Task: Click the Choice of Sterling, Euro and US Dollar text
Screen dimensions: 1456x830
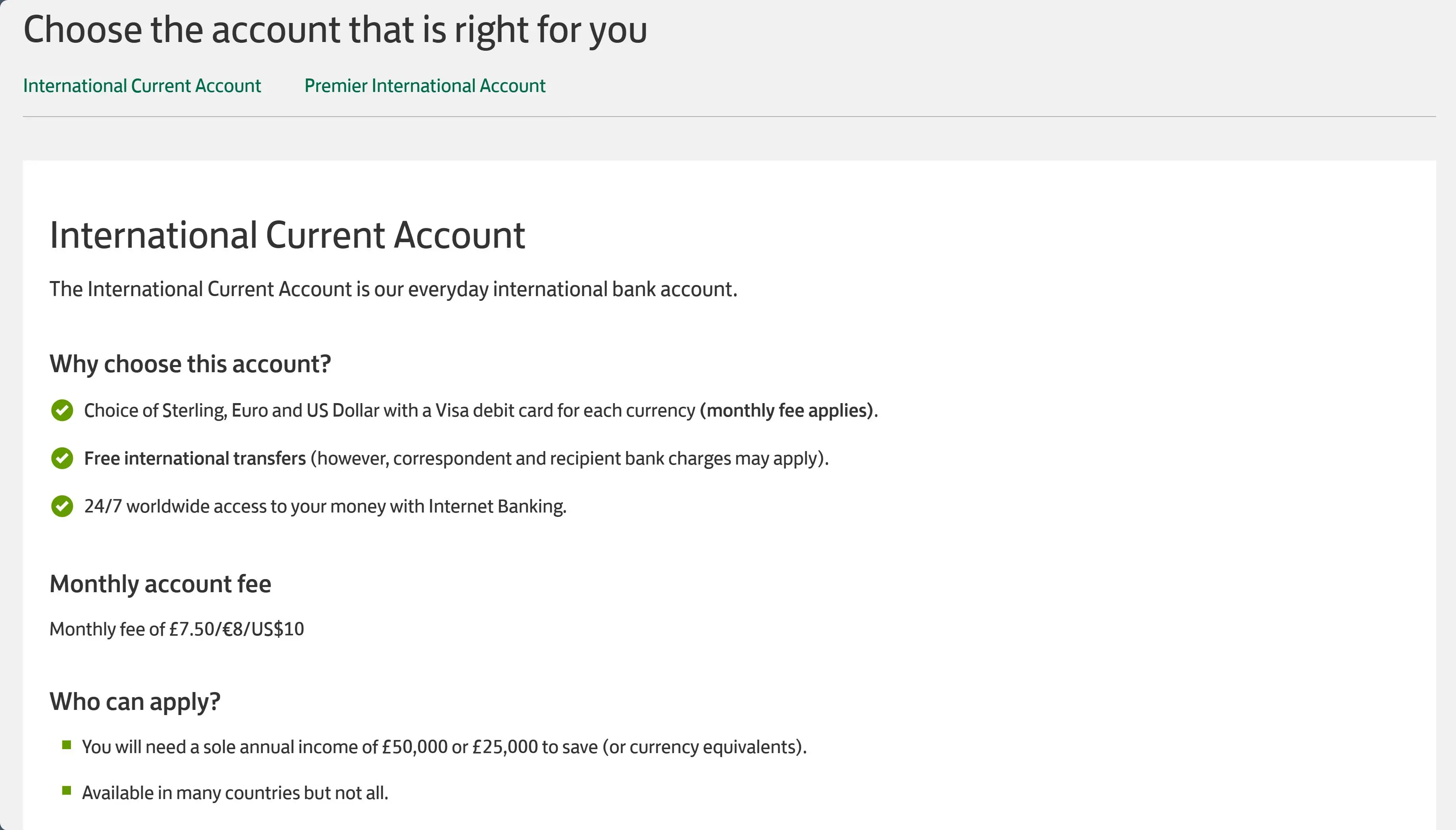Action: click(390, 410)
